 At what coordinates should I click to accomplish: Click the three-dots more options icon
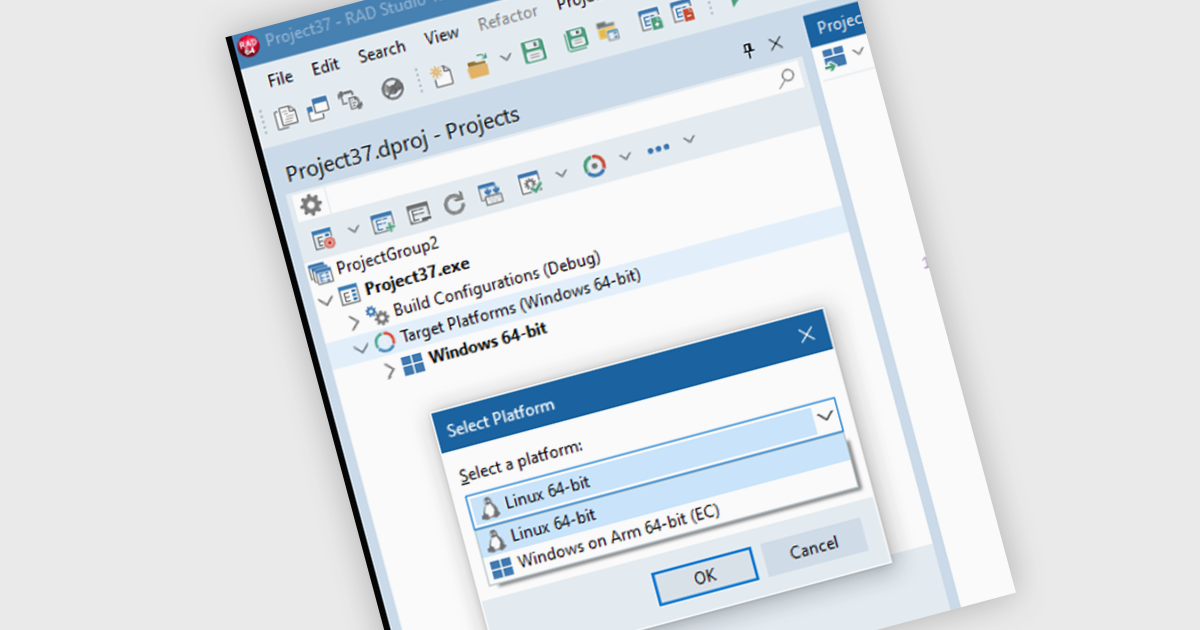coord(658,148)
